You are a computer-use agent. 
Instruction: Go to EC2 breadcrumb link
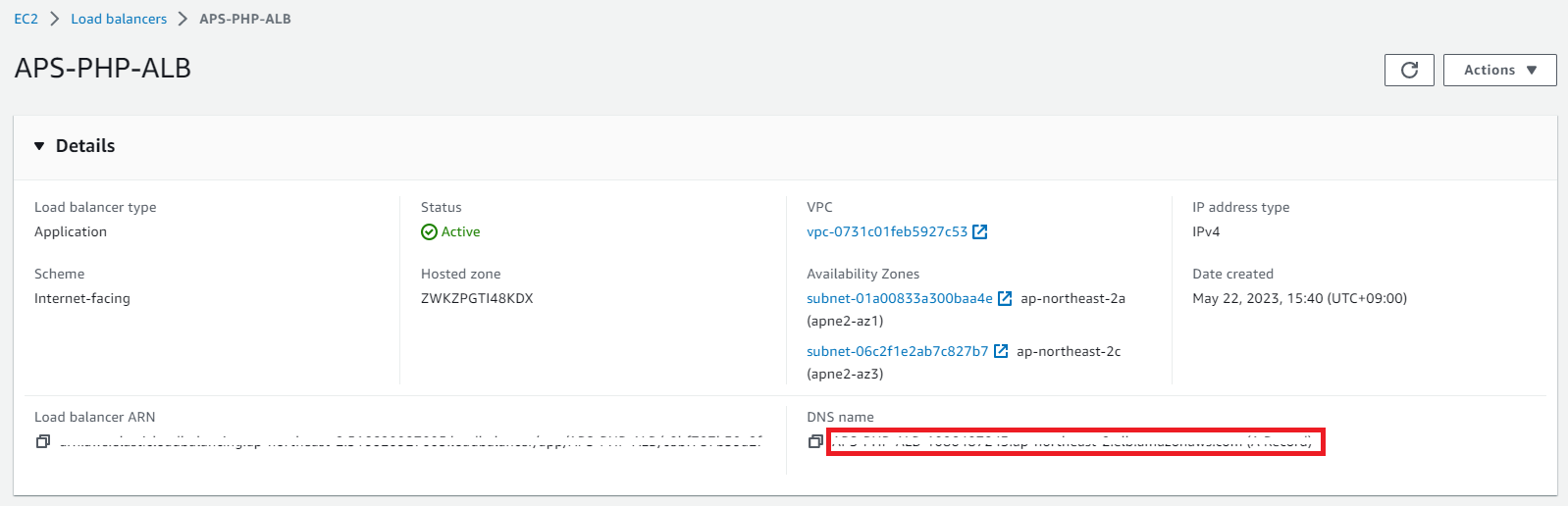26,19
